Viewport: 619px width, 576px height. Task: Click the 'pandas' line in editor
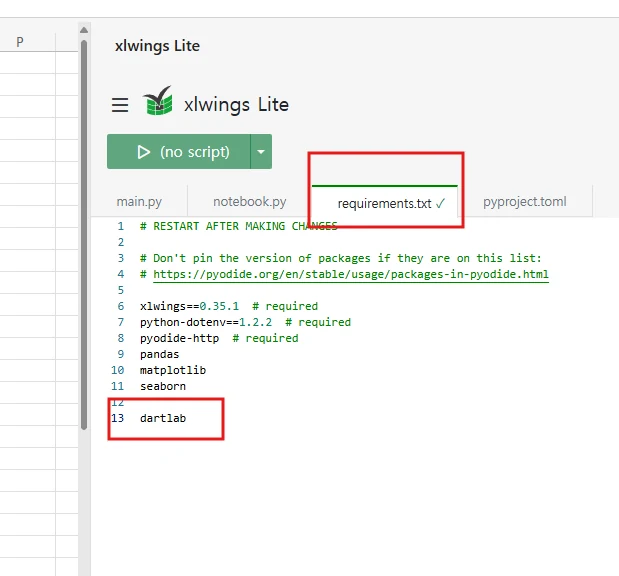tap(159, 355)
